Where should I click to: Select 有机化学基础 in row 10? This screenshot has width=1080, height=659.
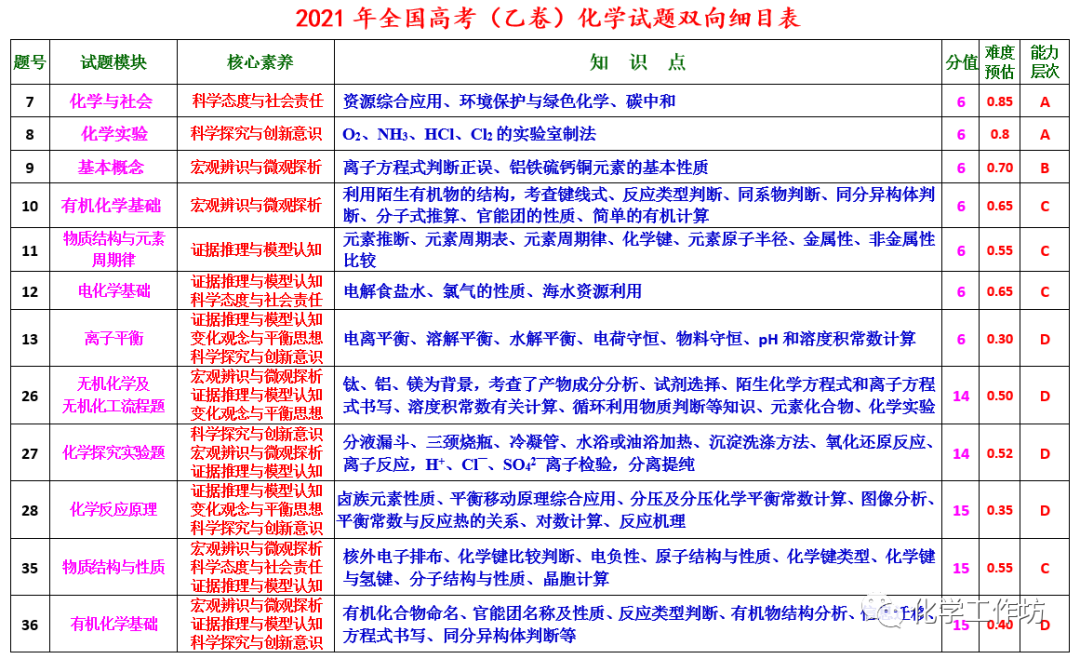tap(111, 205)
